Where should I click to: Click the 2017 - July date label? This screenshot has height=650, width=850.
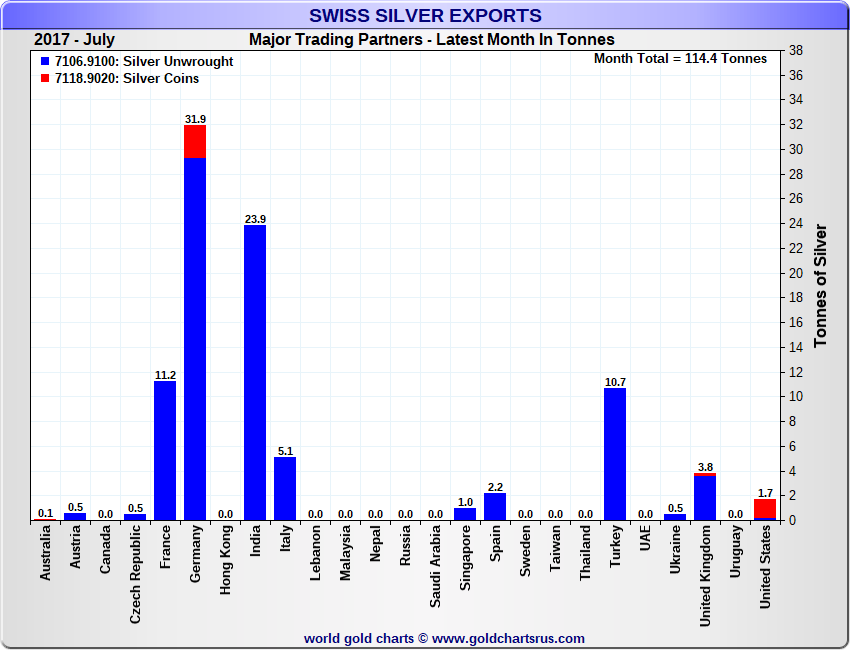coord(74,40)
